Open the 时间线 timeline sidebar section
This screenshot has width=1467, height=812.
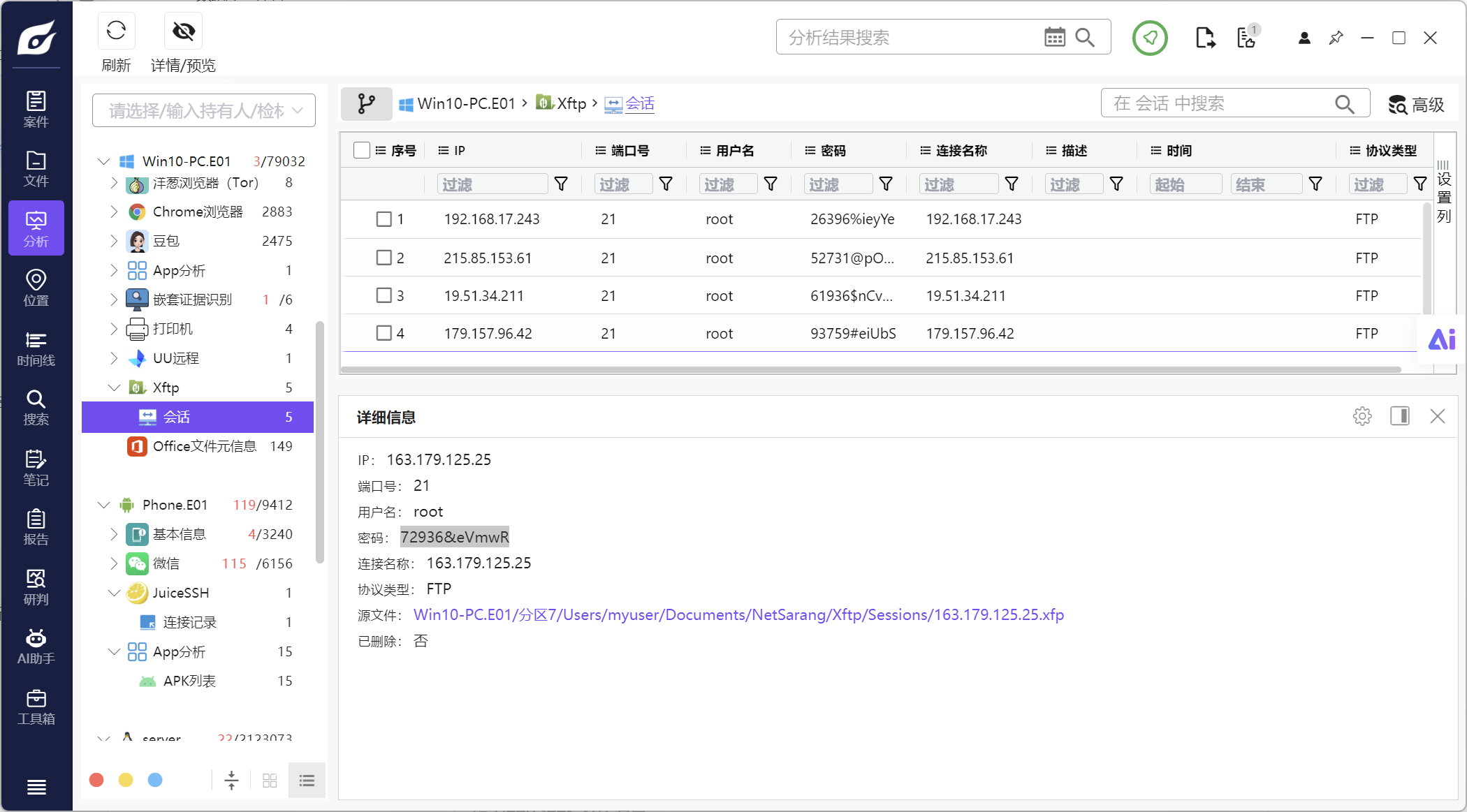(36, 348)
